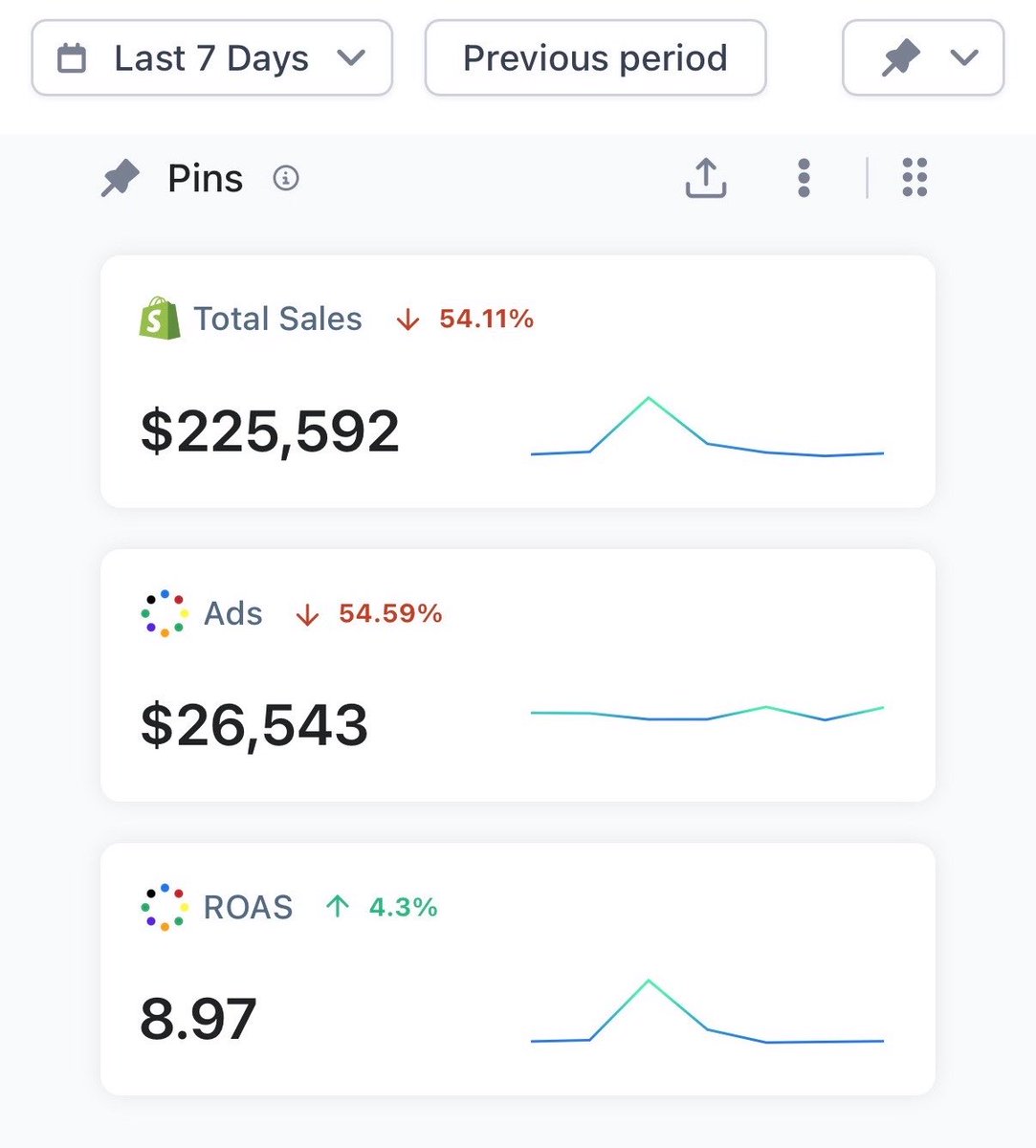Click the 54.11% decrease indicator
This screenshot has height=1148, width=1036.
click(465, 319)
